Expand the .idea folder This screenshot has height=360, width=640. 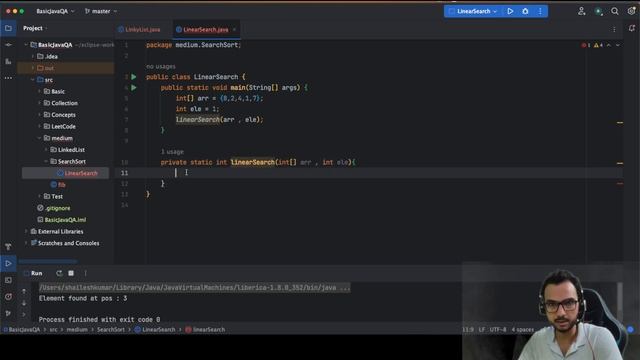click(33, 56)
